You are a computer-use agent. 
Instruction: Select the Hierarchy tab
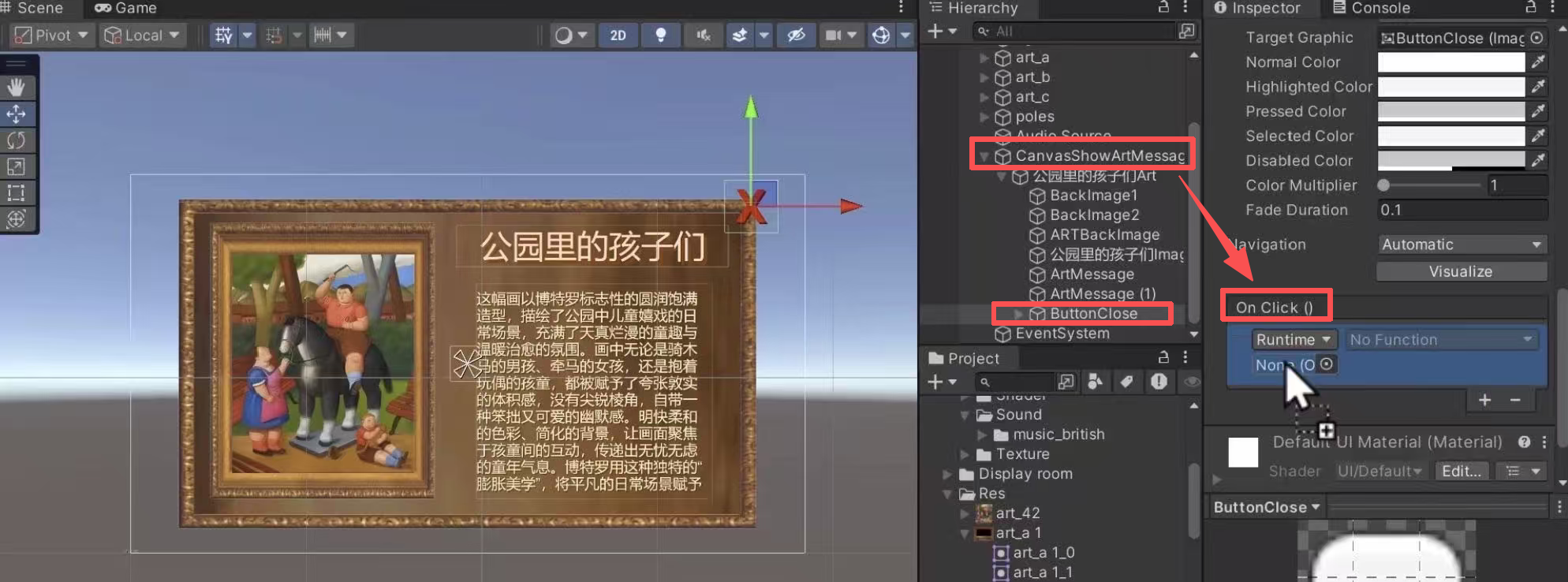point(974,8)
